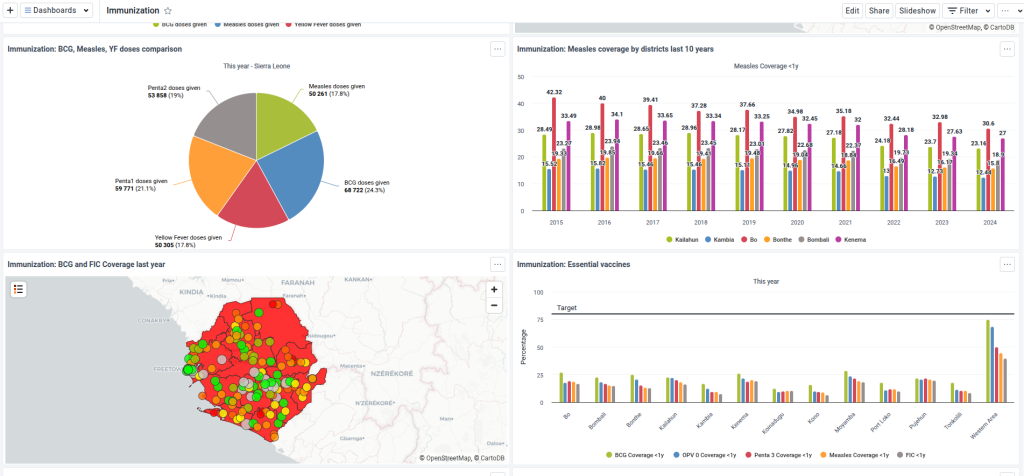The image size is (1024, 476).
Task: Click the Immunization dashboard title
Action: [x=133, y=10]
